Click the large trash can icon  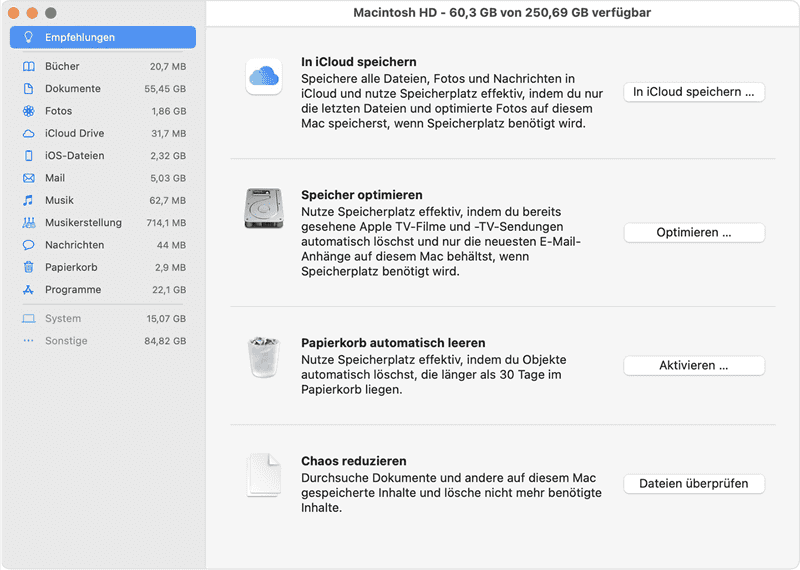tap(264, 357)
